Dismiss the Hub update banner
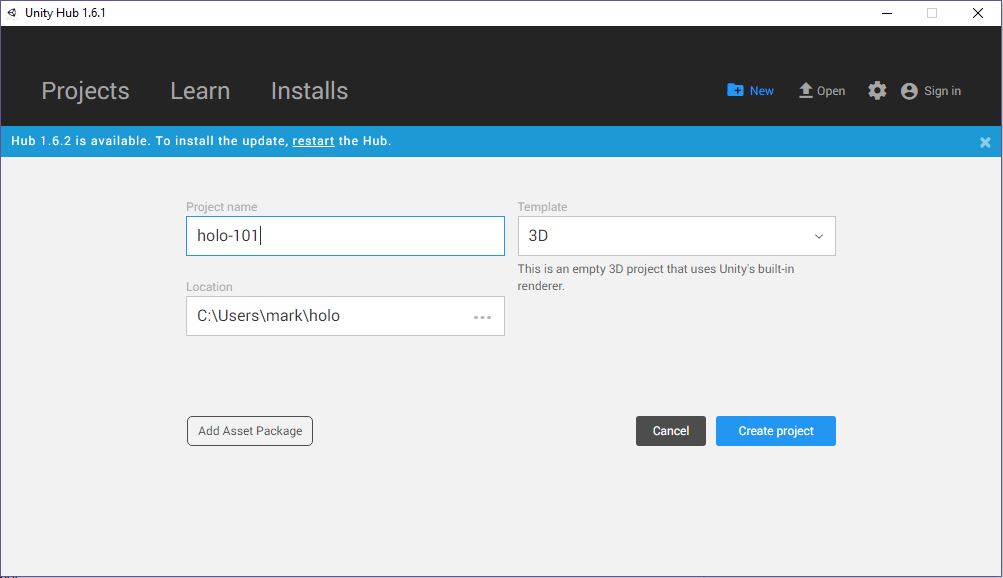This screenshot has height=578, width=1003. point(985,142)
